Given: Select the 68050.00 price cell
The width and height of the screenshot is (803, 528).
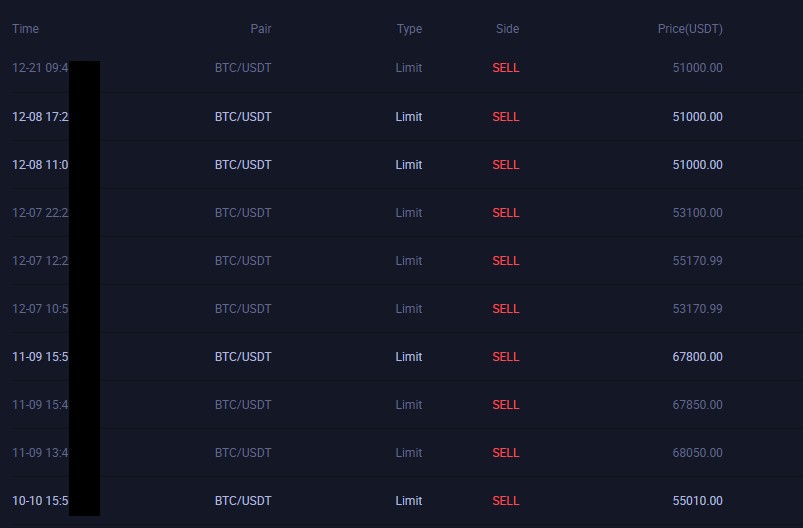Looking at the screenshot, I should click(x=698, y=453).
